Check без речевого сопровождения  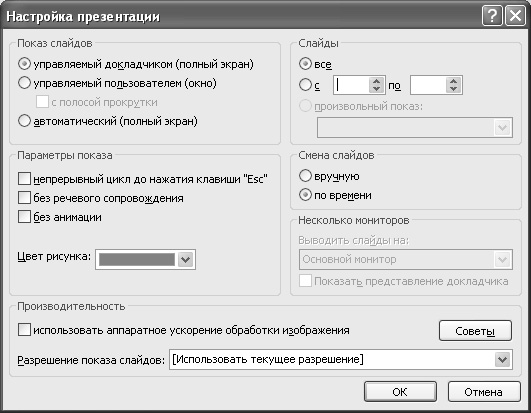tap(24, 197)
